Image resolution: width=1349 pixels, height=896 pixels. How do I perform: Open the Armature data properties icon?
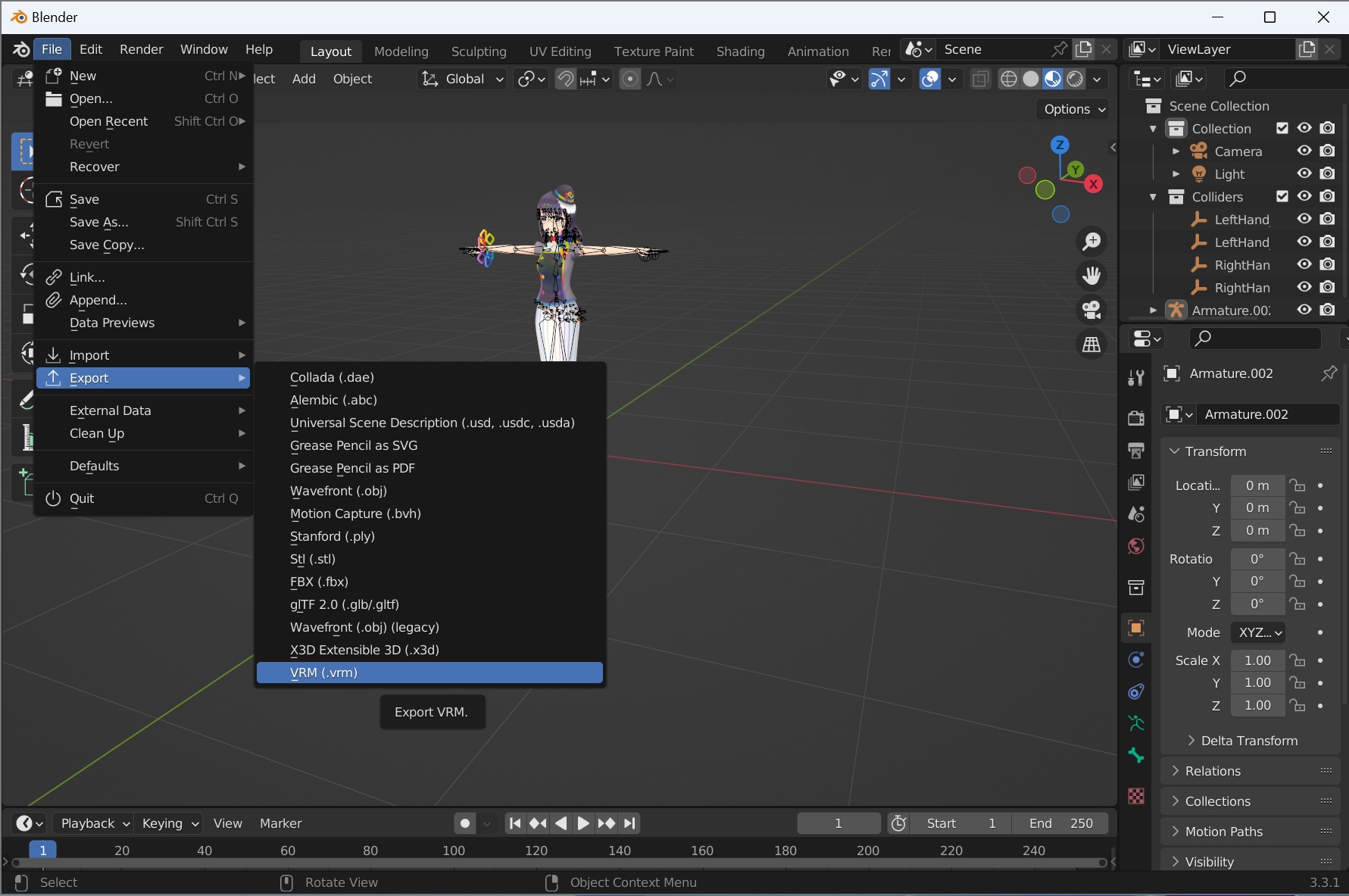coord(1136,723)
